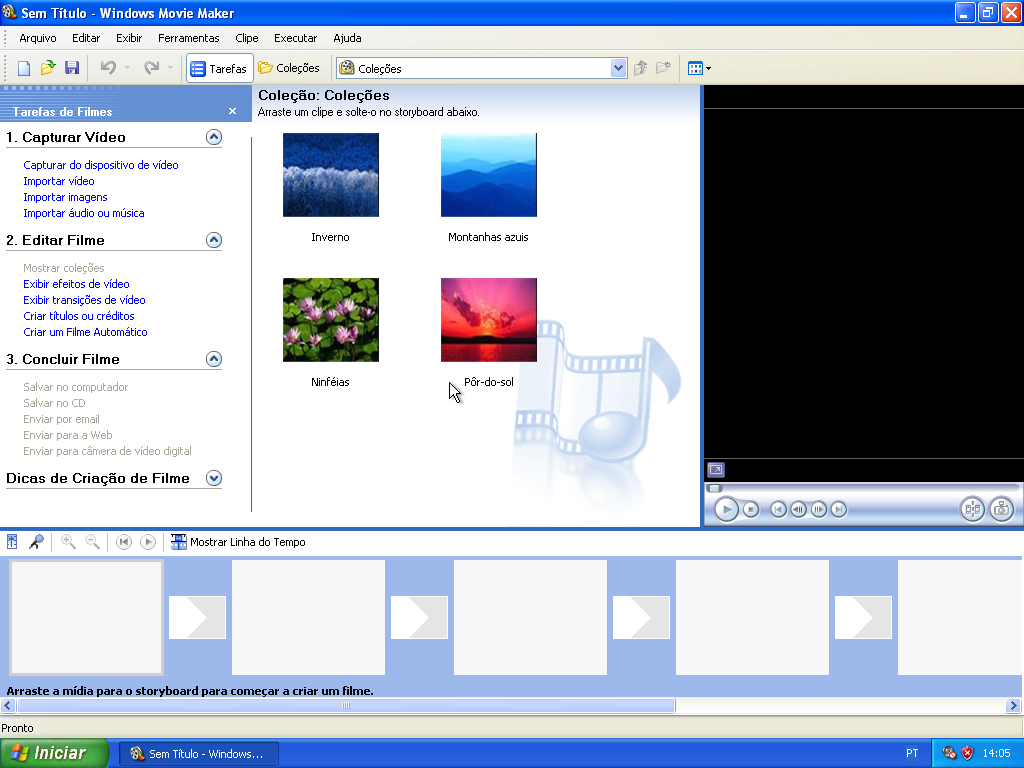The image size is (1024, 768).
Task: Collapse the Capturar Vídeo section
Action: (x=214, y=137)
